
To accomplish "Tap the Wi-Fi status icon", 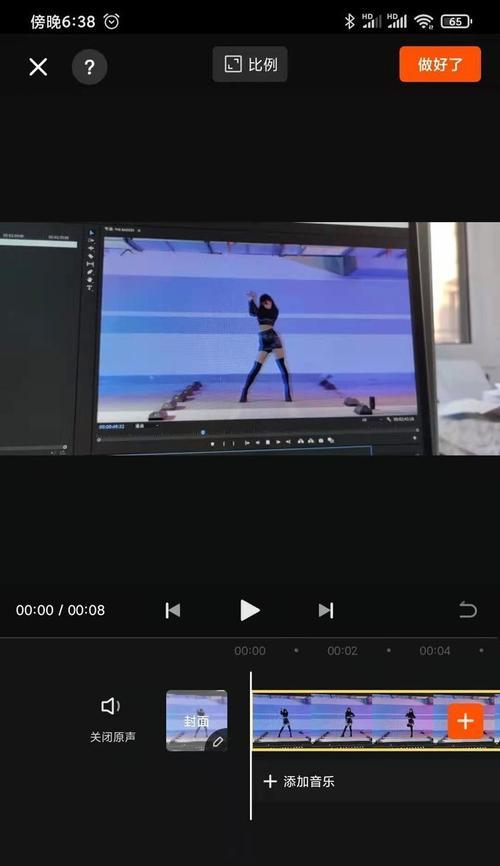I will pyautogui.click(x=424, y=22).
